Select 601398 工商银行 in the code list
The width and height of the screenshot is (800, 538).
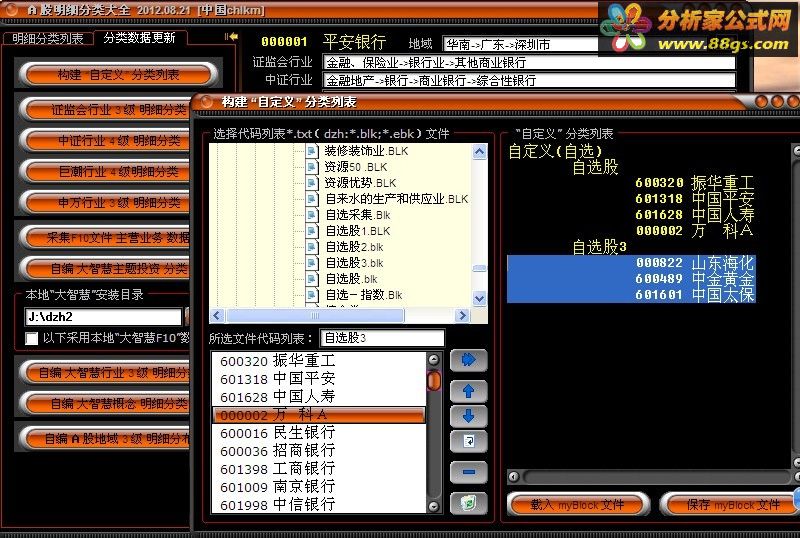318,469
